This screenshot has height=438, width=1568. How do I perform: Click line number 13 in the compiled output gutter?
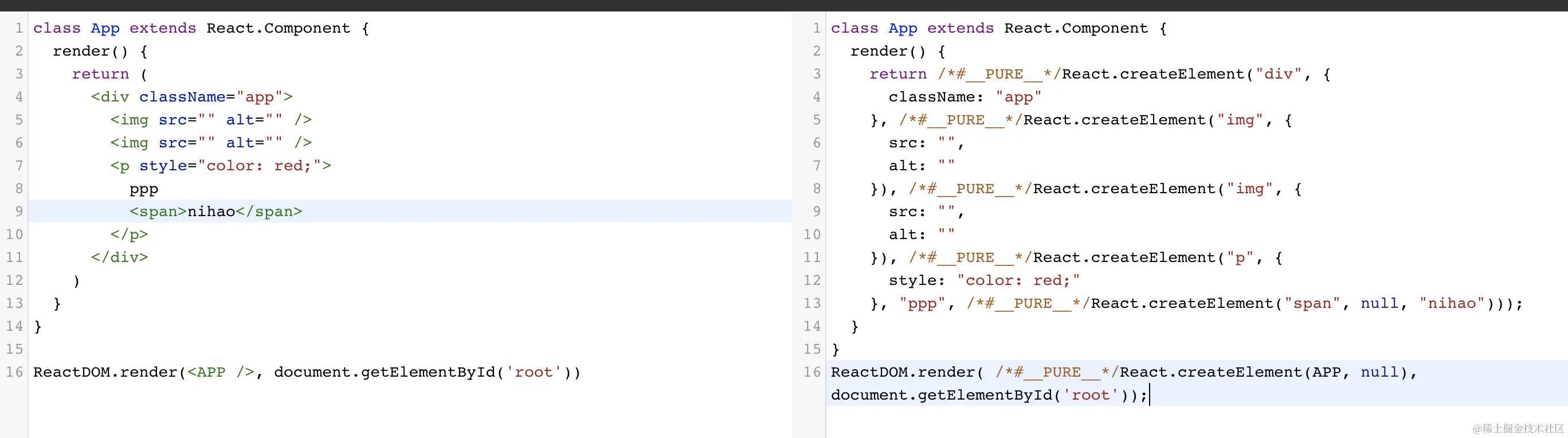coord(812,303)
